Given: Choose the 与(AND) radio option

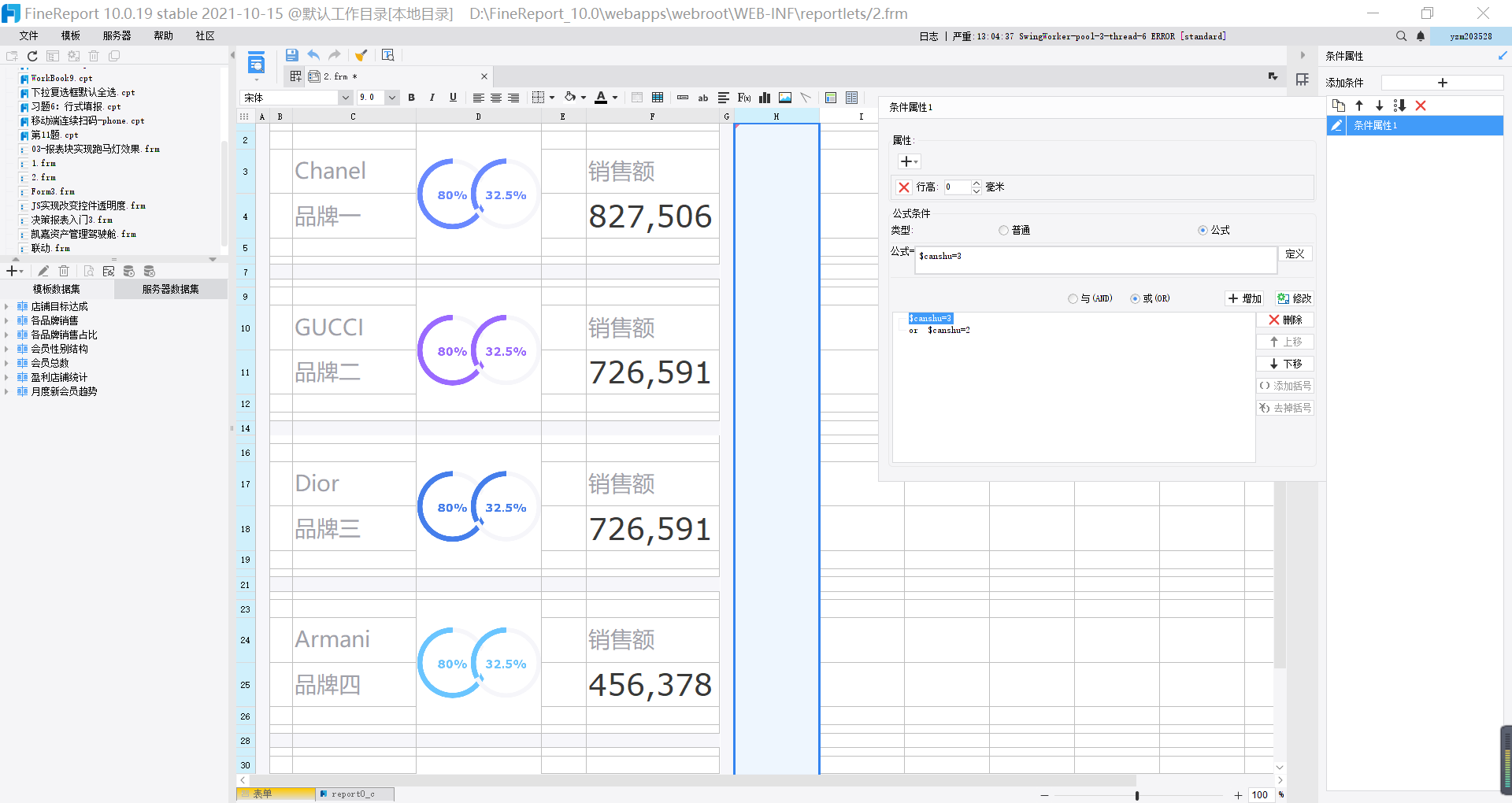Looking at the screenshot, I should 1073,299.
